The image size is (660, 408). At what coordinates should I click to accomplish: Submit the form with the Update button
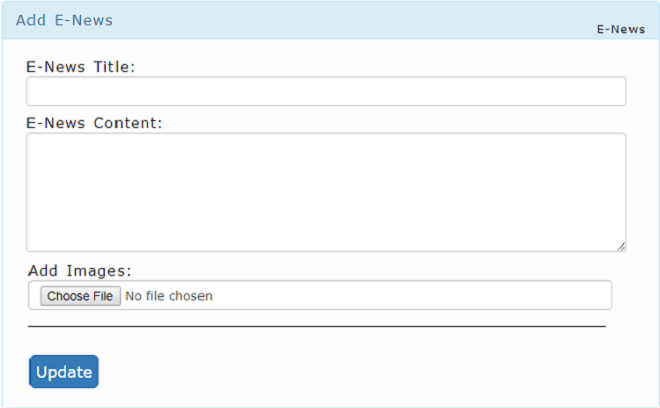[x=64, y=371]
